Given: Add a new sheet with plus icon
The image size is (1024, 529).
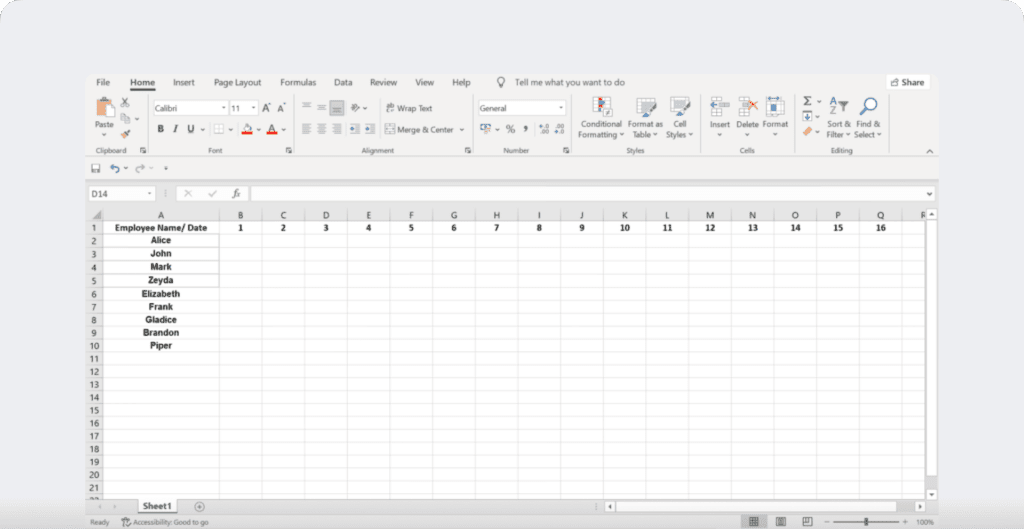Looking at the screenshot, I should coord(199,507).
